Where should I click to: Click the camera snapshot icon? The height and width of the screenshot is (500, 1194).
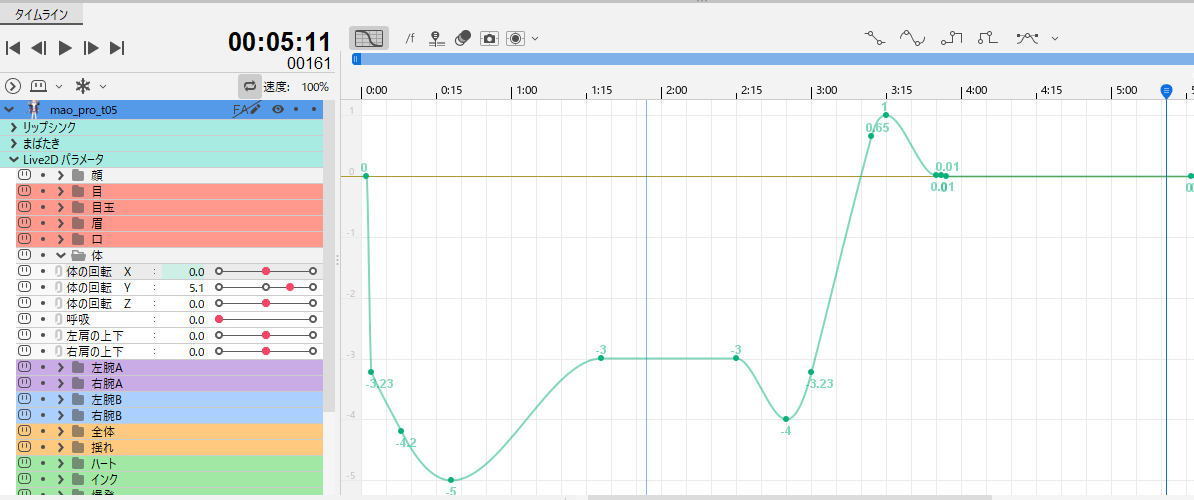[x=489, y=38]
